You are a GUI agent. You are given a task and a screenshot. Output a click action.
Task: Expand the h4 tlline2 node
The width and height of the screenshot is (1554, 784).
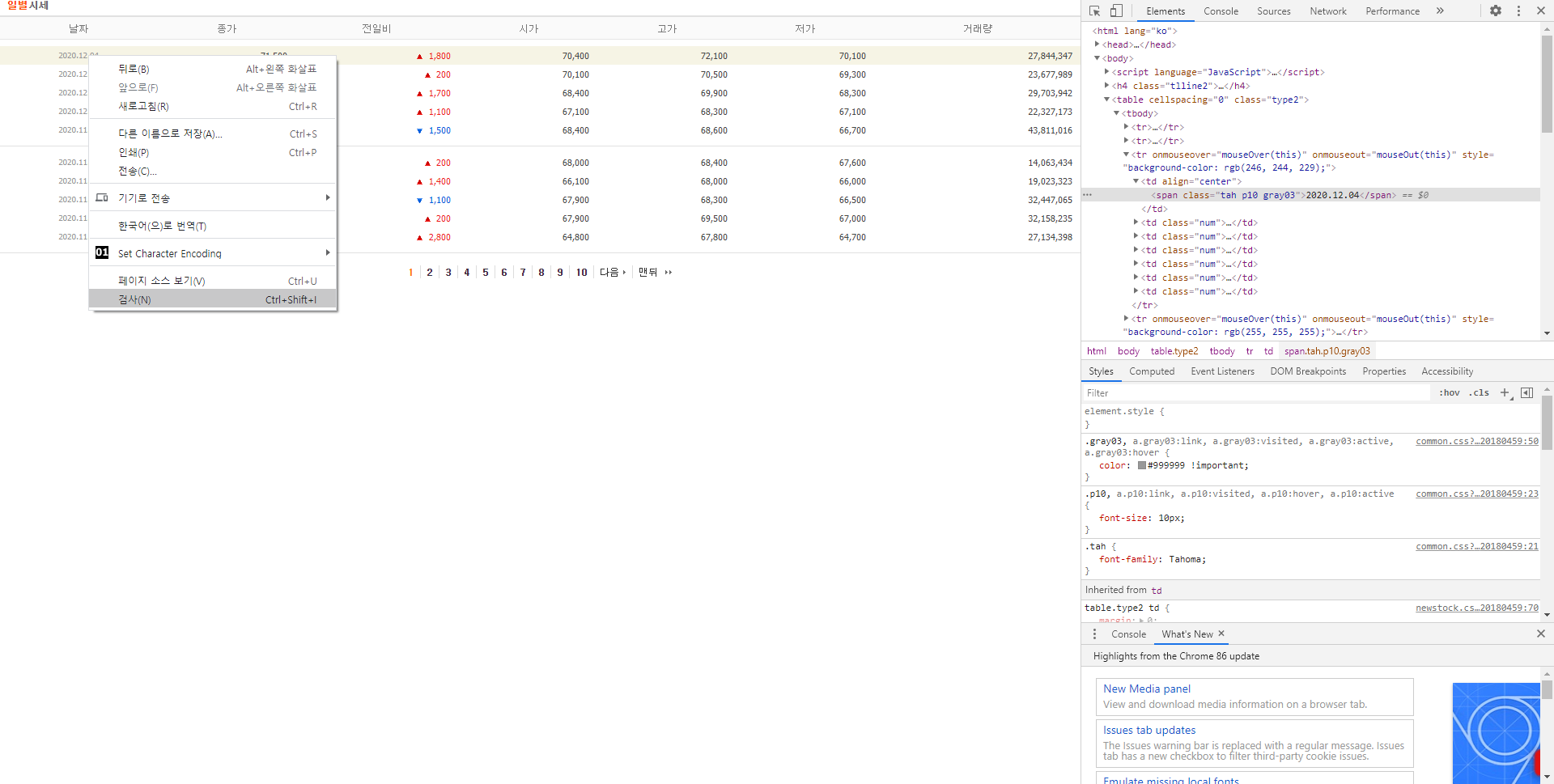tap(1106, 86)
